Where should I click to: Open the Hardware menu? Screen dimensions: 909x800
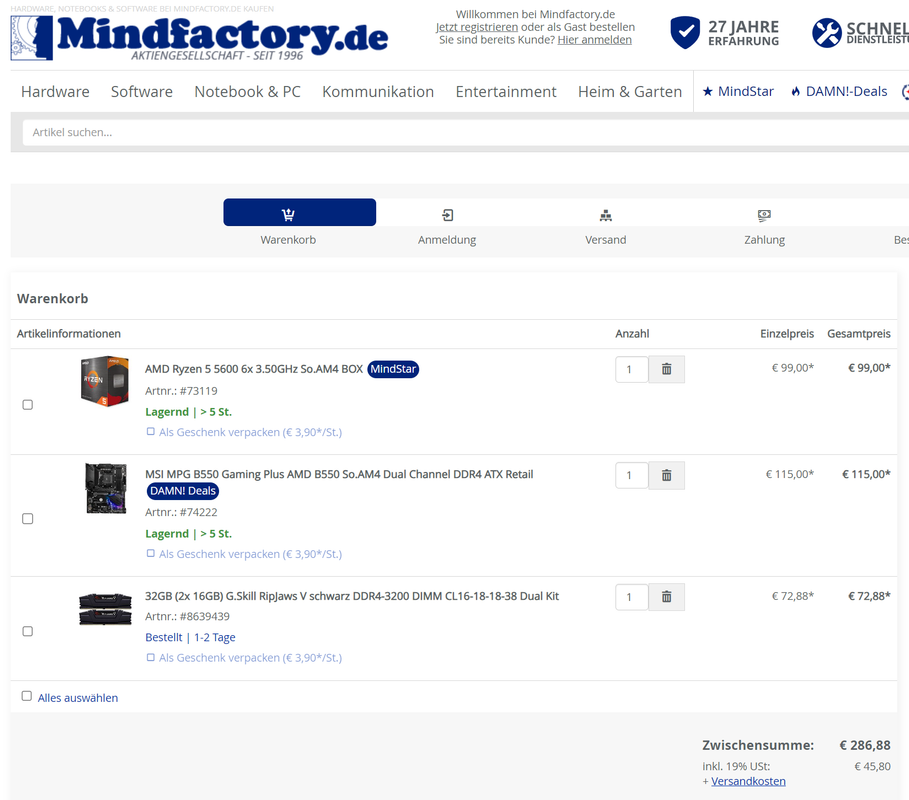tap(55, 92)
